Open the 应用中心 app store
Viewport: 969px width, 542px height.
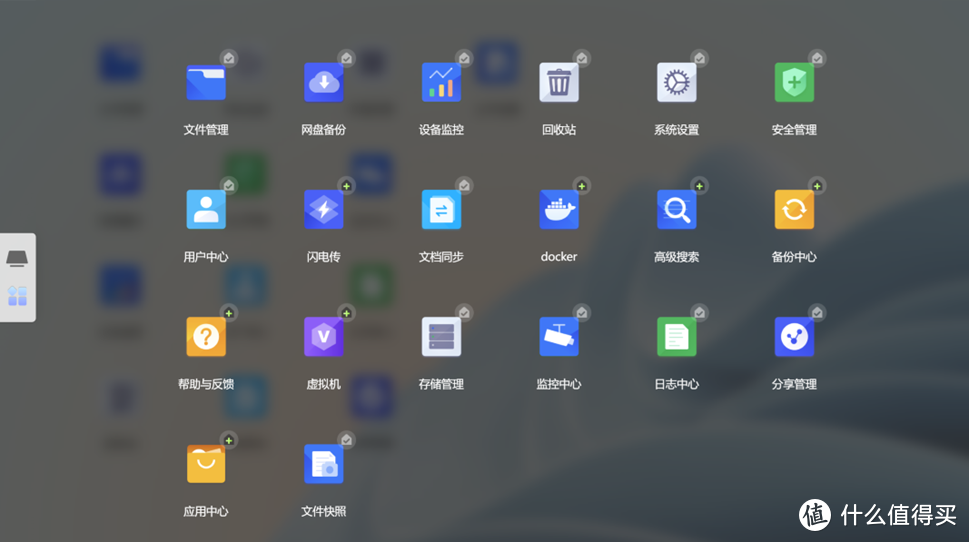(206, 464)
